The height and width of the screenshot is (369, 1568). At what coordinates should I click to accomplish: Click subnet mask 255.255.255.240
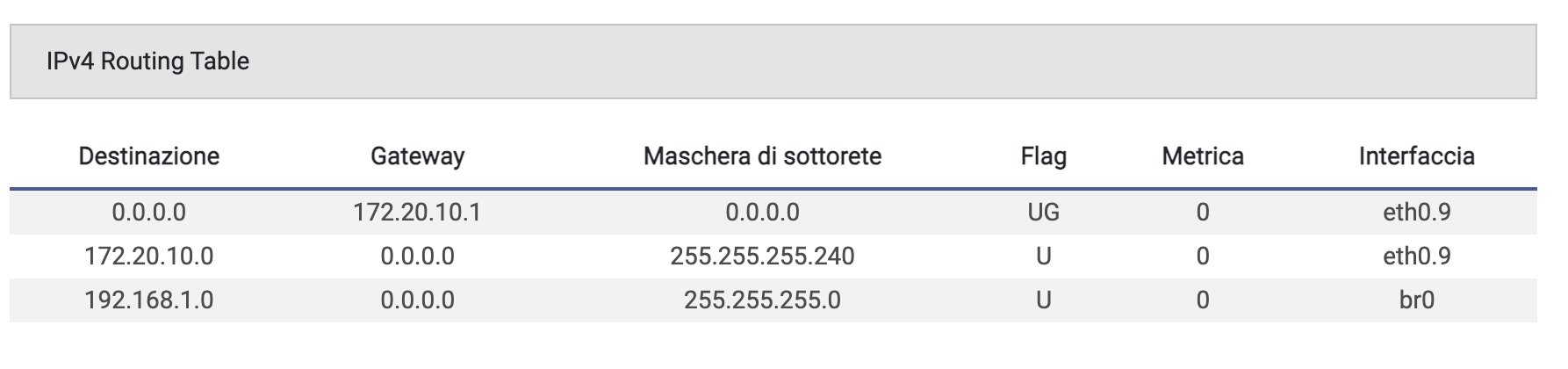click(x=762, y=257)
